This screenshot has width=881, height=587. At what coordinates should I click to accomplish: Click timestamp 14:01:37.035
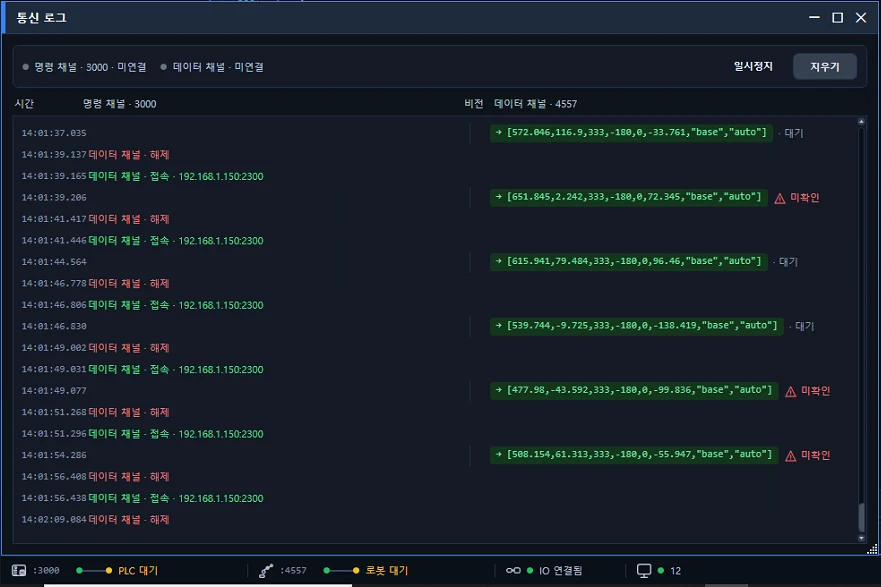click(54, 133)
